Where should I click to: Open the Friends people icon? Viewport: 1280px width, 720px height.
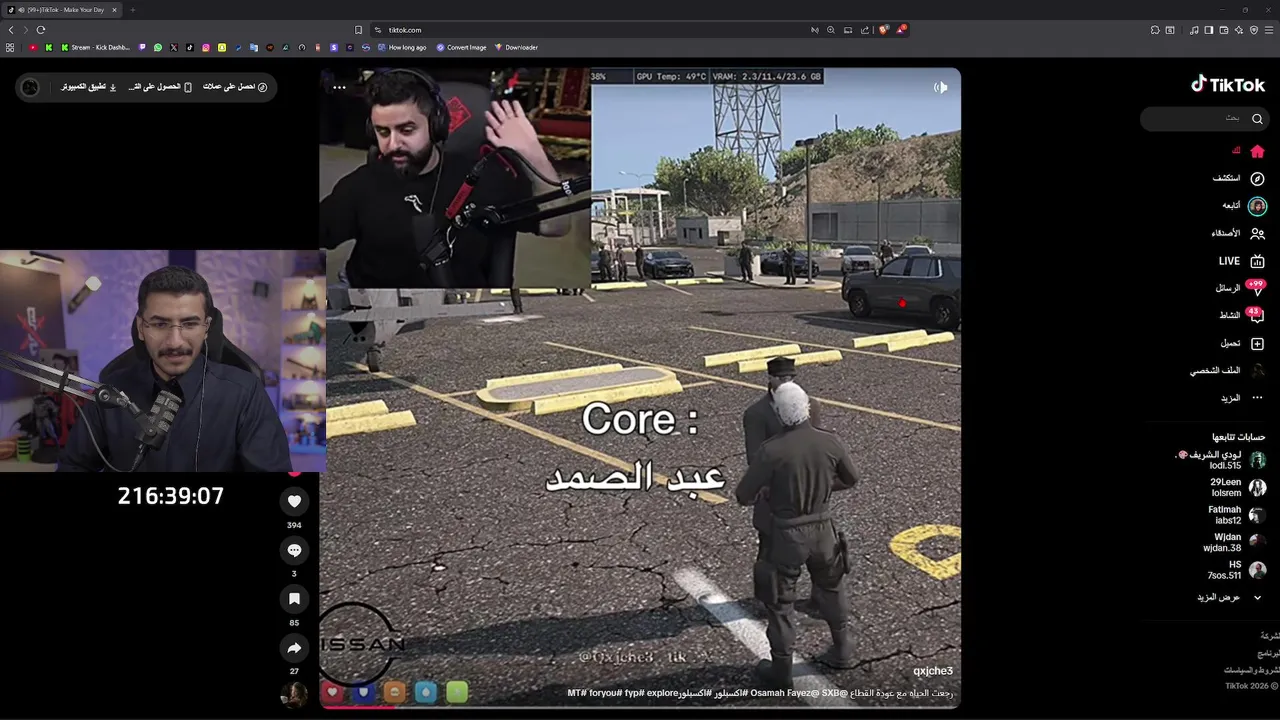[1257, 233]
